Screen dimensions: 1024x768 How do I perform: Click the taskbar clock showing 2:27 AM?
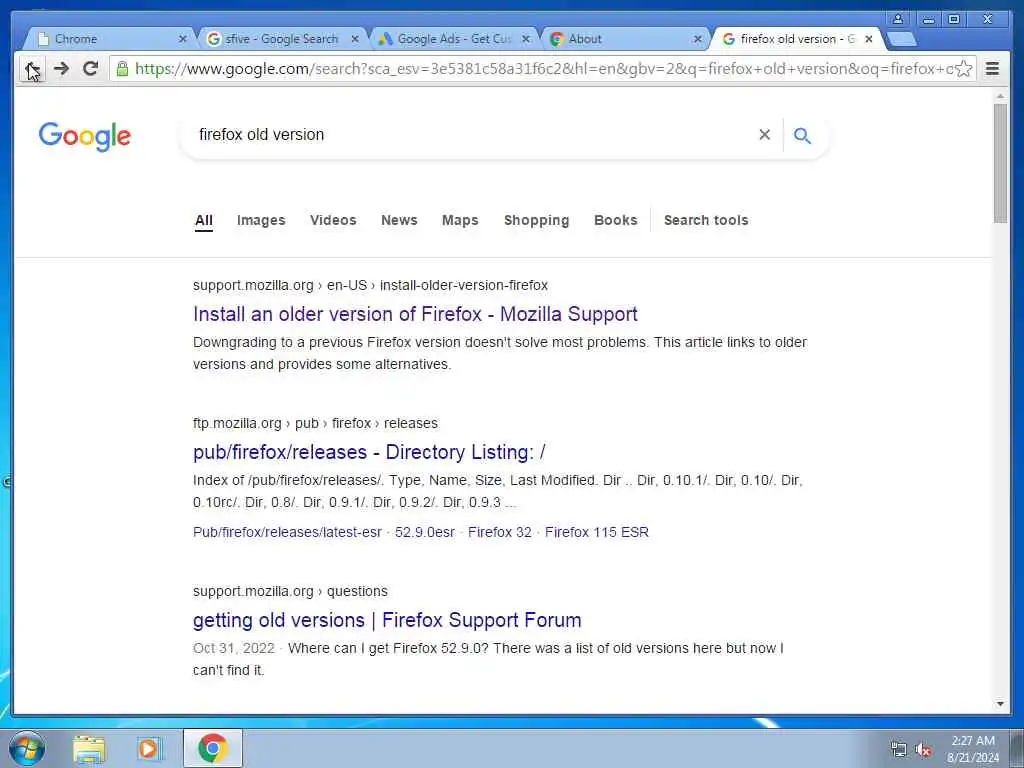tap(973, 749)
